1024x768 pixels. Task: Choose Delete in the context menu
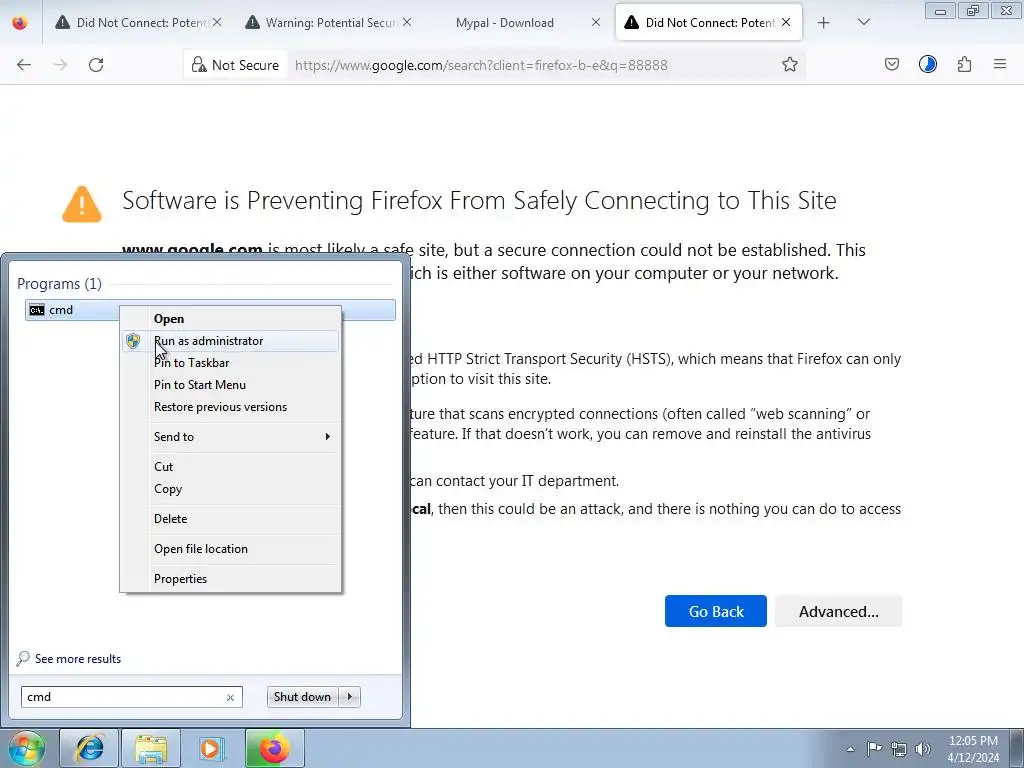[230, 519]
